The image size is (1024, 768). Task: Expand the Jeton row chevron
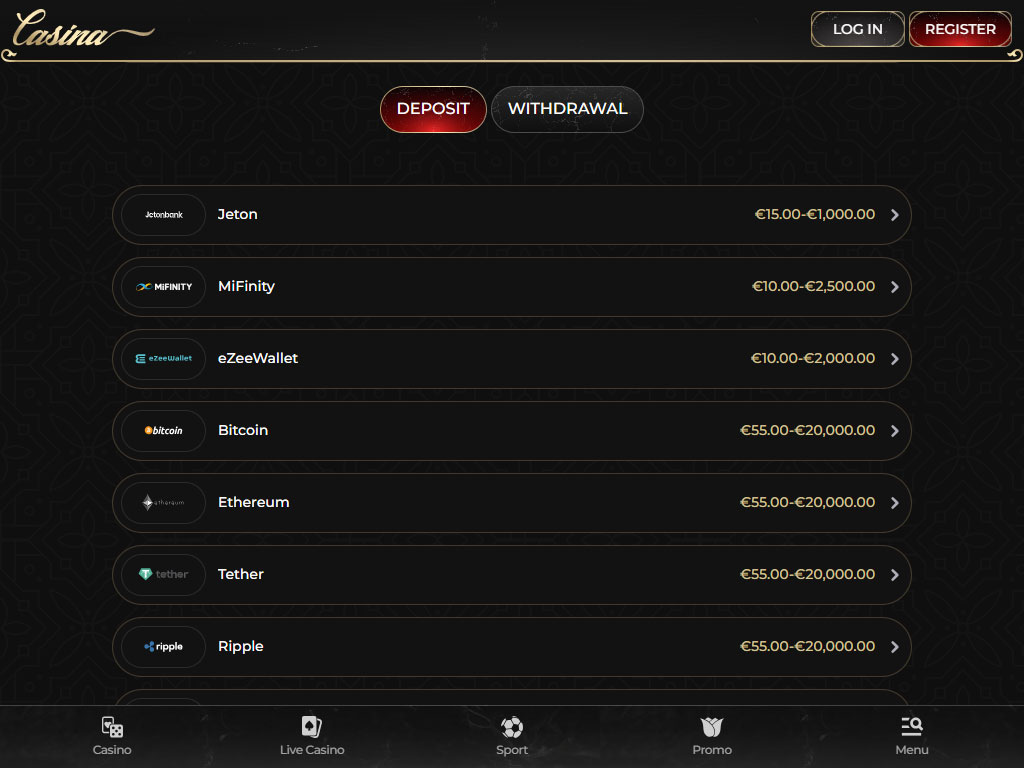tap(894, 215)
